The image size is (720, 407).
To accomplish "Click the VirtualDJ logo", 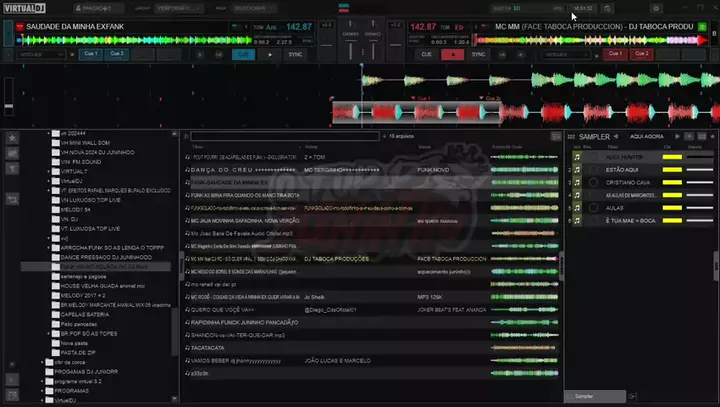I will pos(24,8).
